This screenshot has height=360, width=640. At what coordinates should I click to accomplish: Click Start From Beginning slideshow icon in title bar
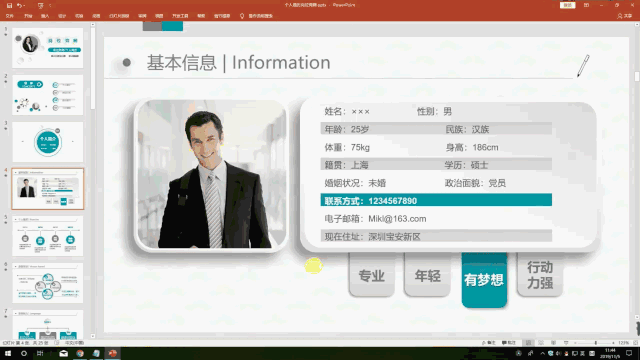pos(40,6)
